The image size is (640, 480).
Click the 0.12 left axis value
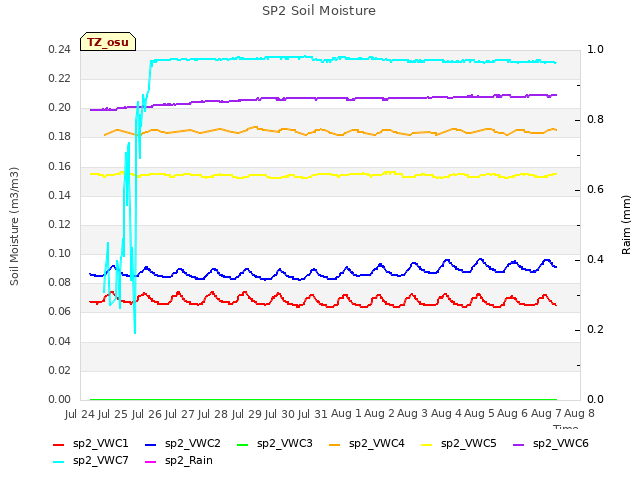coord(60,224)
